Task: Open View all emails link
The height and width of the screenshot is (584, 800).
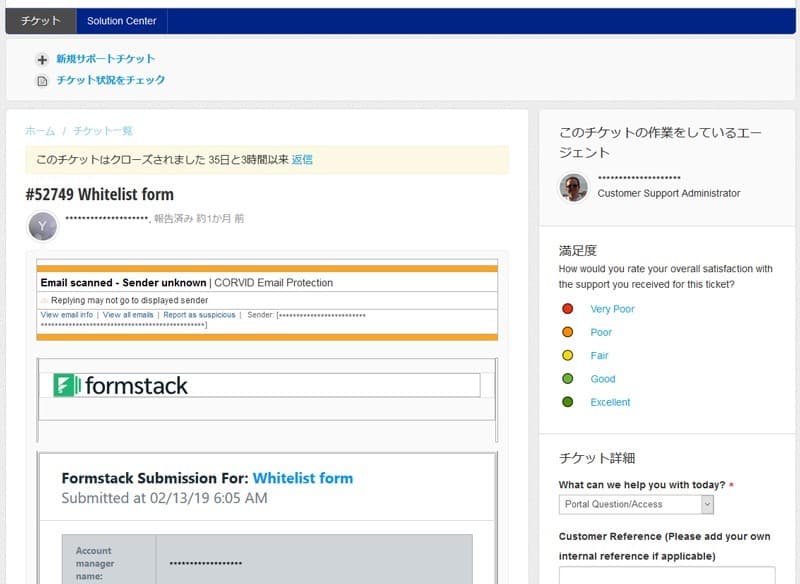Action: click(x=128, y=315)
